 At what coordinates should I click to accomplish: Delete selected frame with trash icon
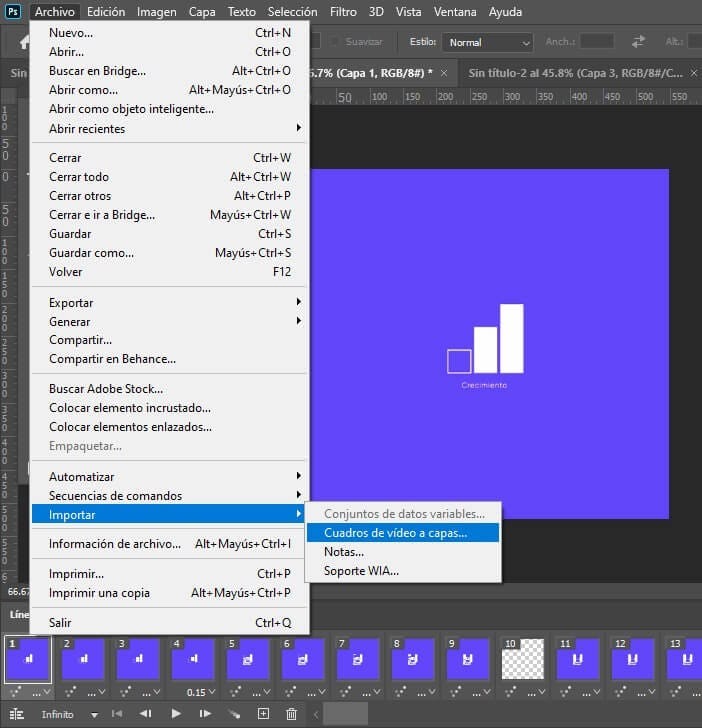tap(291, 714)
